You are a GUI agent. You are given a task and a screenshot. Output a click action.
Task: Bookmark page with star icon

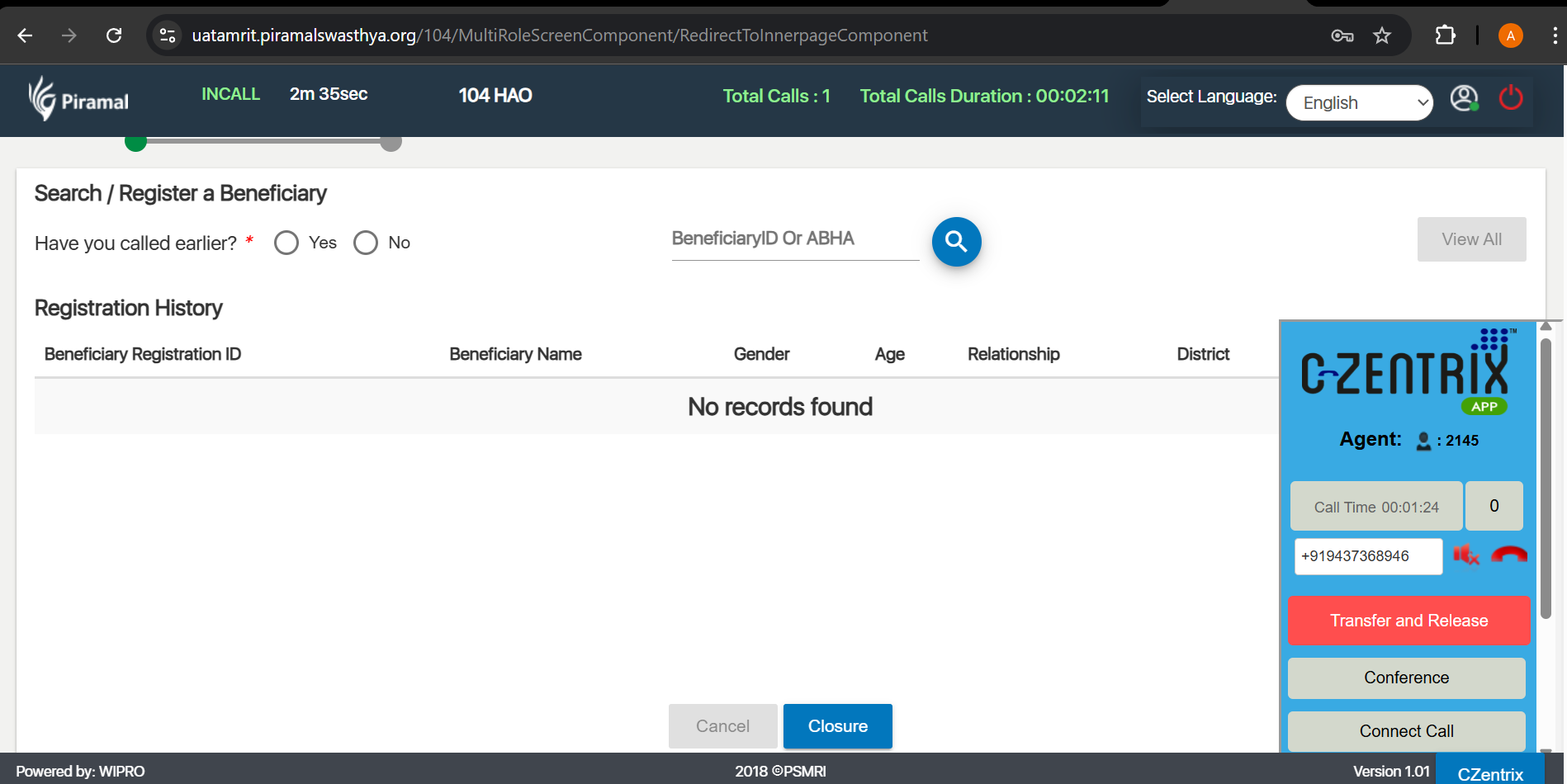click(1381, 35)
